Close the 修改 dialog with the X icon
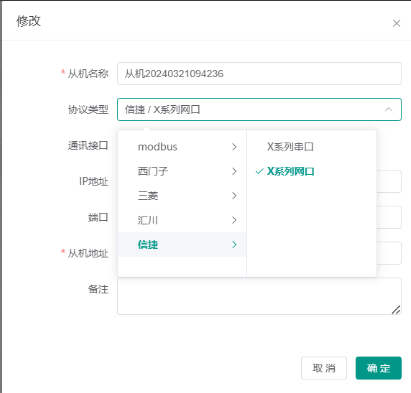The image size is (411, 393). point(396,23)
